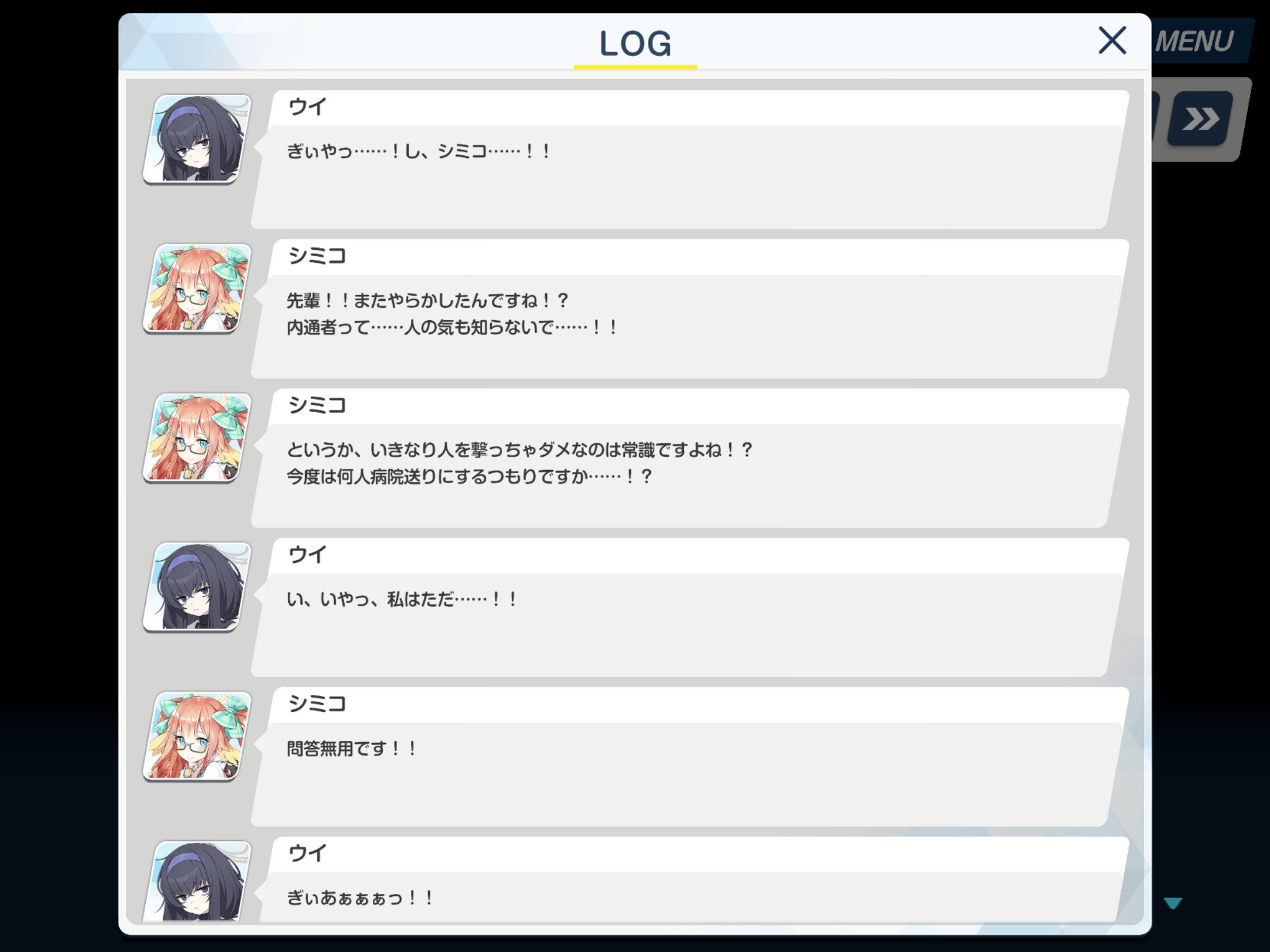This screenshot has width=1270, height=952.
Task: Click Ui's portrait beside ぎぃあぁぁぁっ message
Action: coord(198,881)
